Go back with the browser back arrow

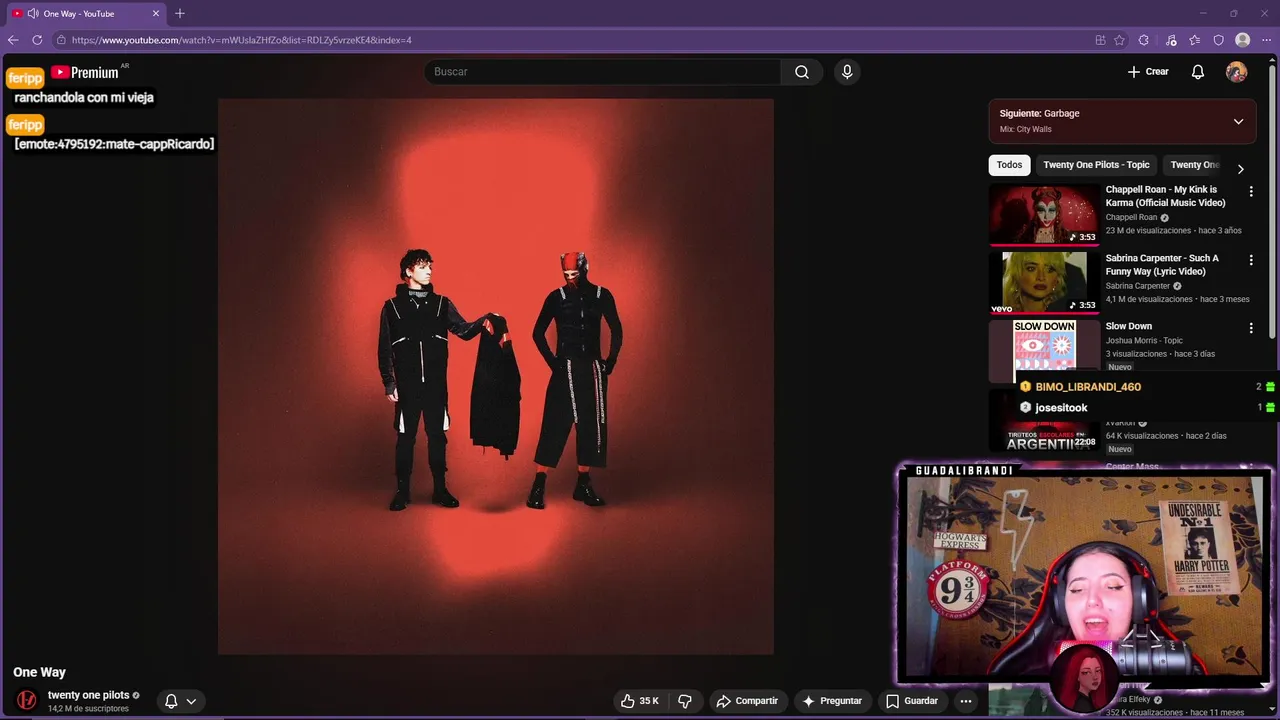point(13,40)
